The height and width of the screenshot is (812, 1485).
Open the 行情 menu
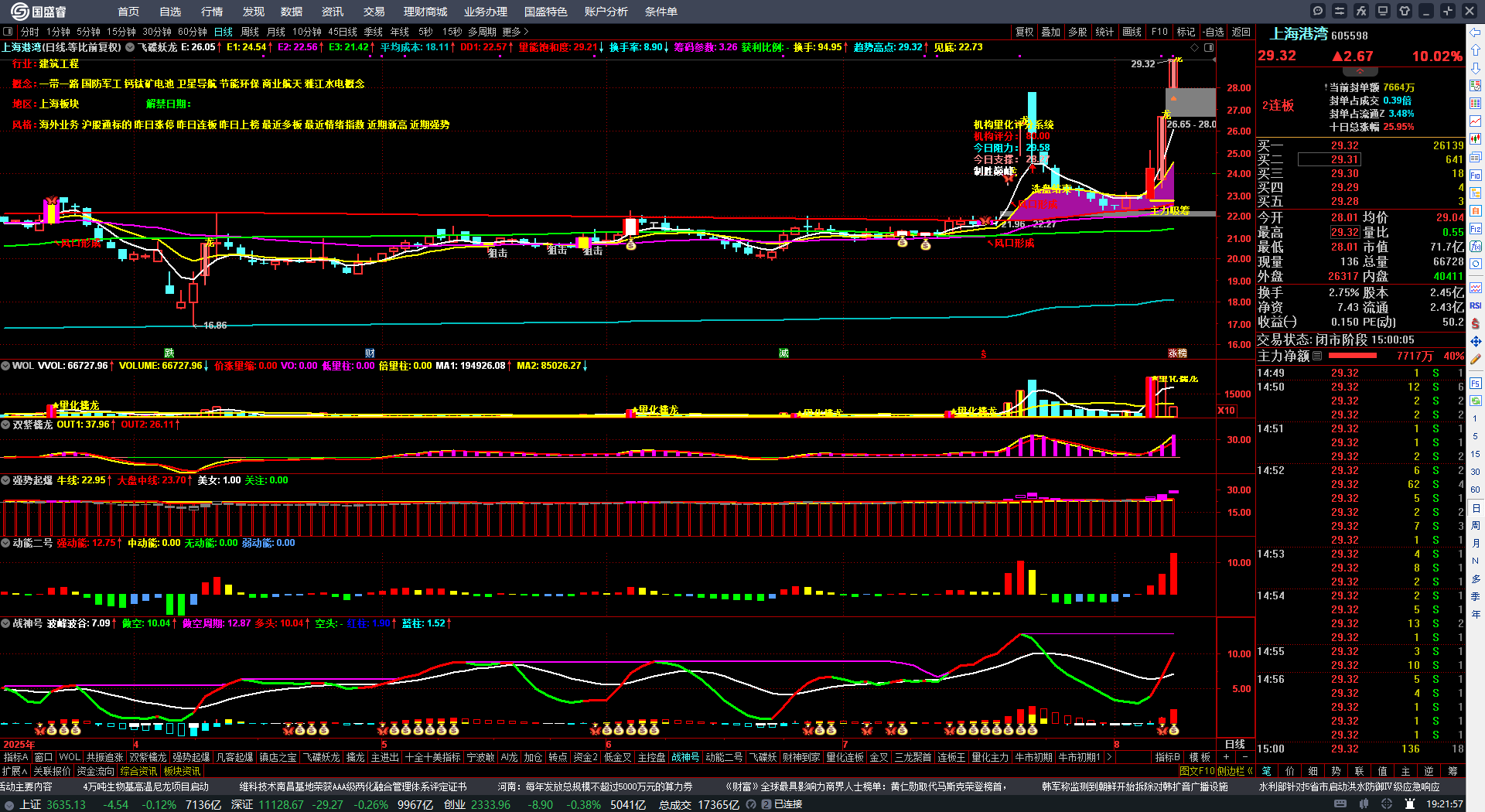[212, 12]
